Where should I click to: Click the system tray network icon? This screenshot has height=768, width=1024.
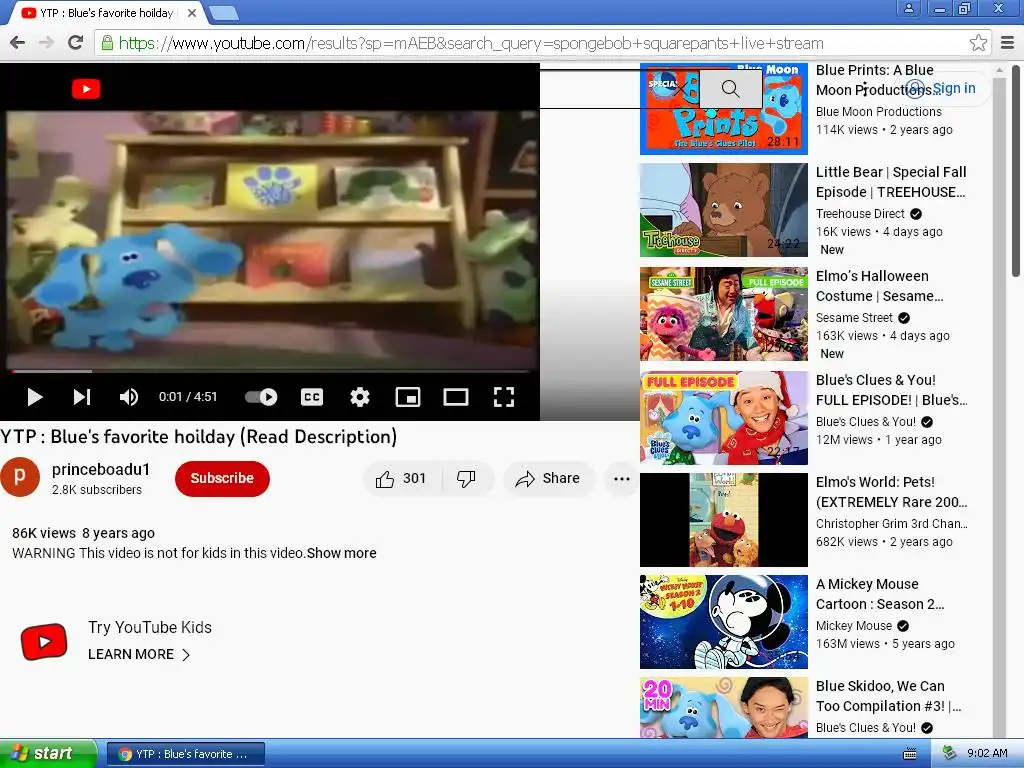tap(950, 754)
